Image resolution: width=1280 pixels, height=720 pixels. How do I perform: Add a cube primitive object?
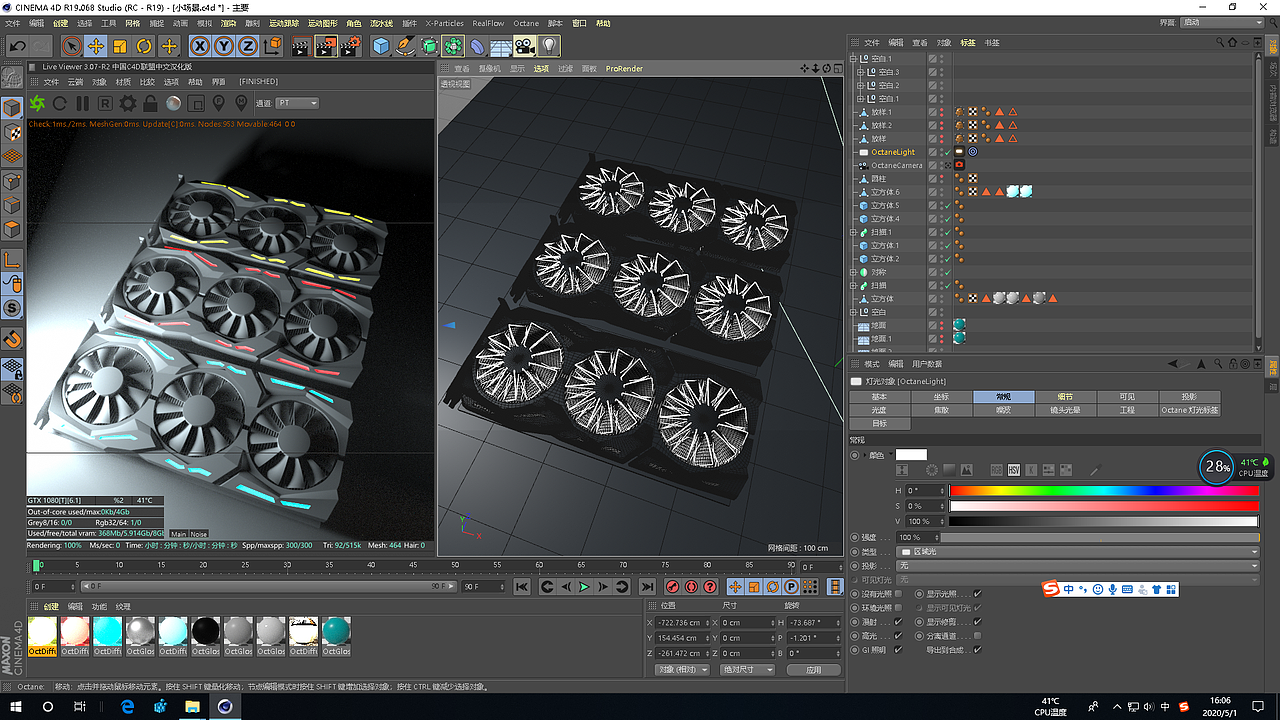pyautogui.click(x=381, y=46)
